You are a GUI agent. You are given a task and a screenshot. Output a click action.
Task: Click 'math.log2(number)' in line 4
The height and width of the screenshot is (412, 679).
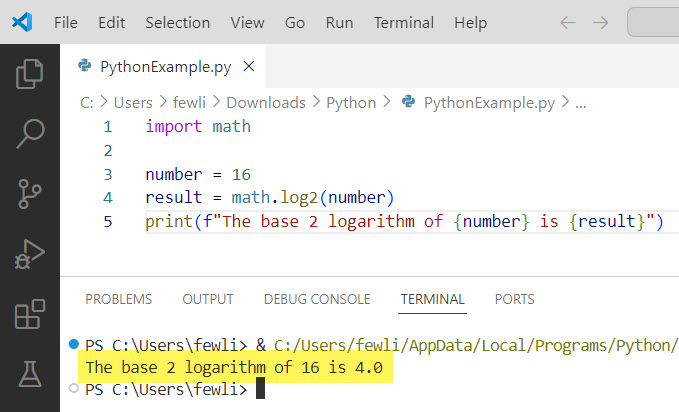pyautogui.click(x=313, y=198)
